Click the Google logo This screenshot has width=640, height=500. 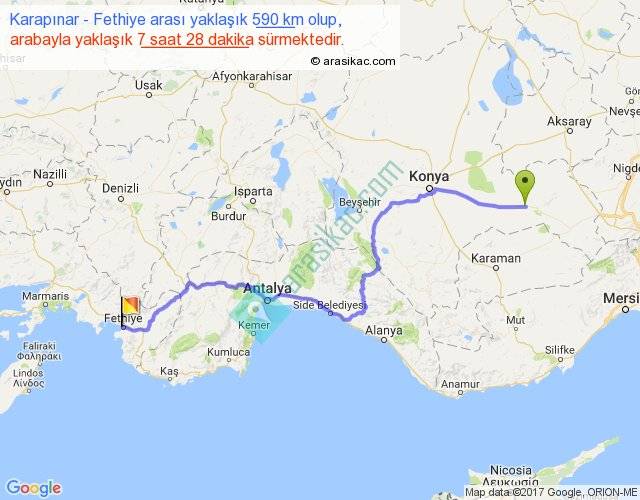34,488
